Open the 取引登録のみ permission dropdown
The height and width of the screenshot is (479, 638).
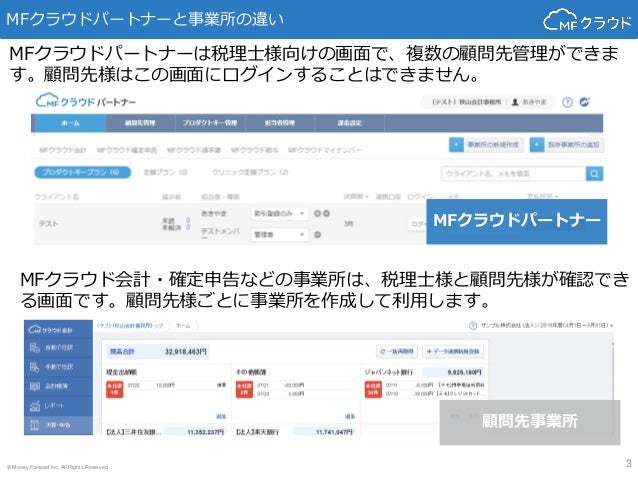click(x=279, y=213)
